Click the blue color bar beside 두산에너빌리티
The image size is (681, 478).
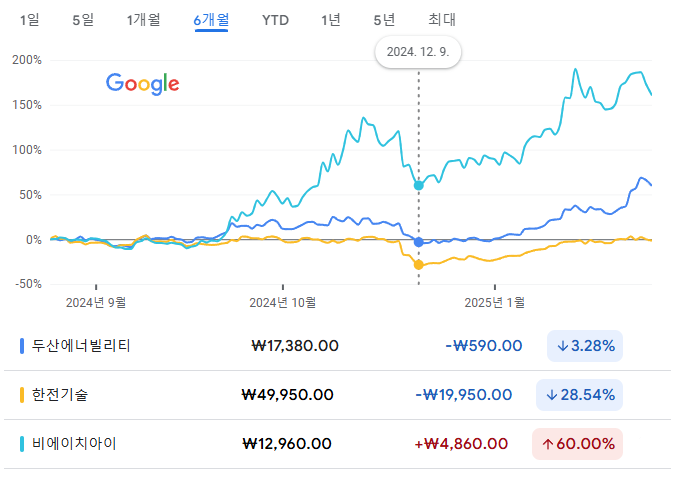(x=22, y=346)
